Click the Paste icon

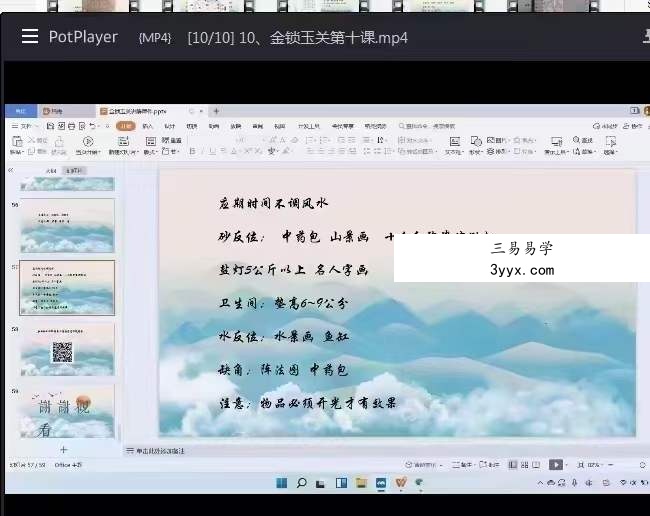[17, 142]
